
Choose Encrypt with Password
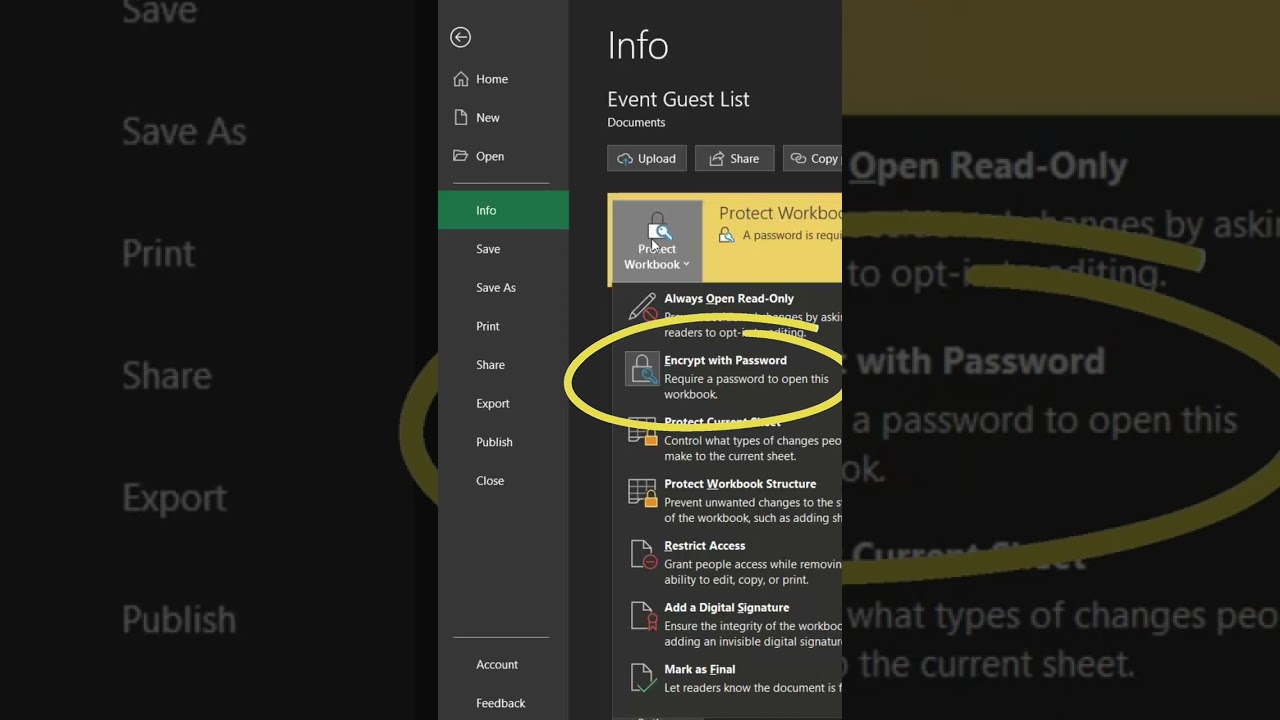coord(728,377)
